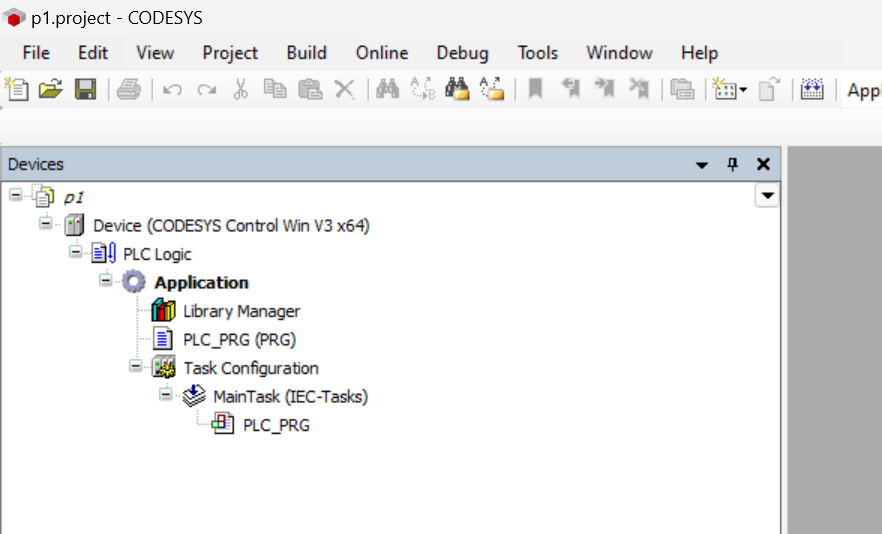Open the Devices panel options dropdown arrow
882x534 pixels.
click(701, 165)
